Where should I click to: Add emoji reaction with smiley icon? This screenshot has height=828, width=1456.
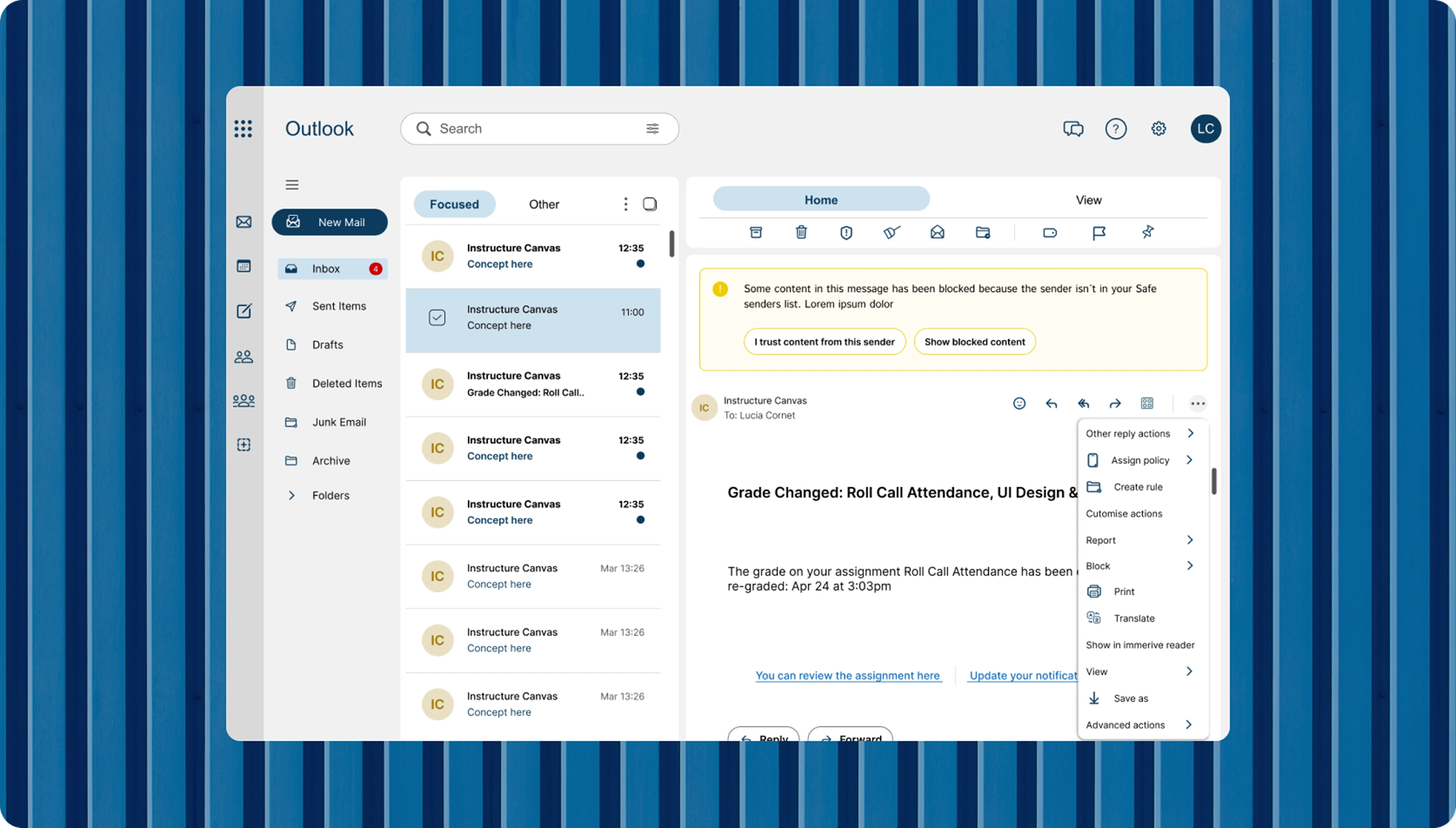(x=1019, y=403)
